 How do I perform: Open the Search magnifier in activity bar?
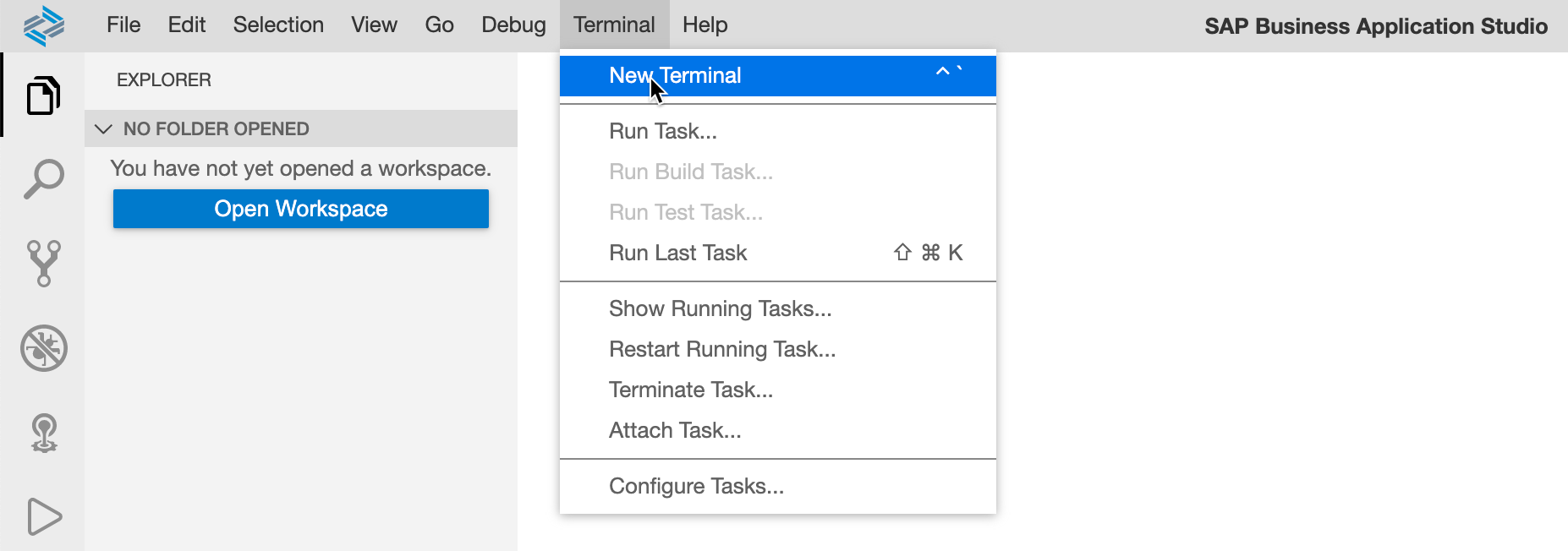(x=44, y=179)
